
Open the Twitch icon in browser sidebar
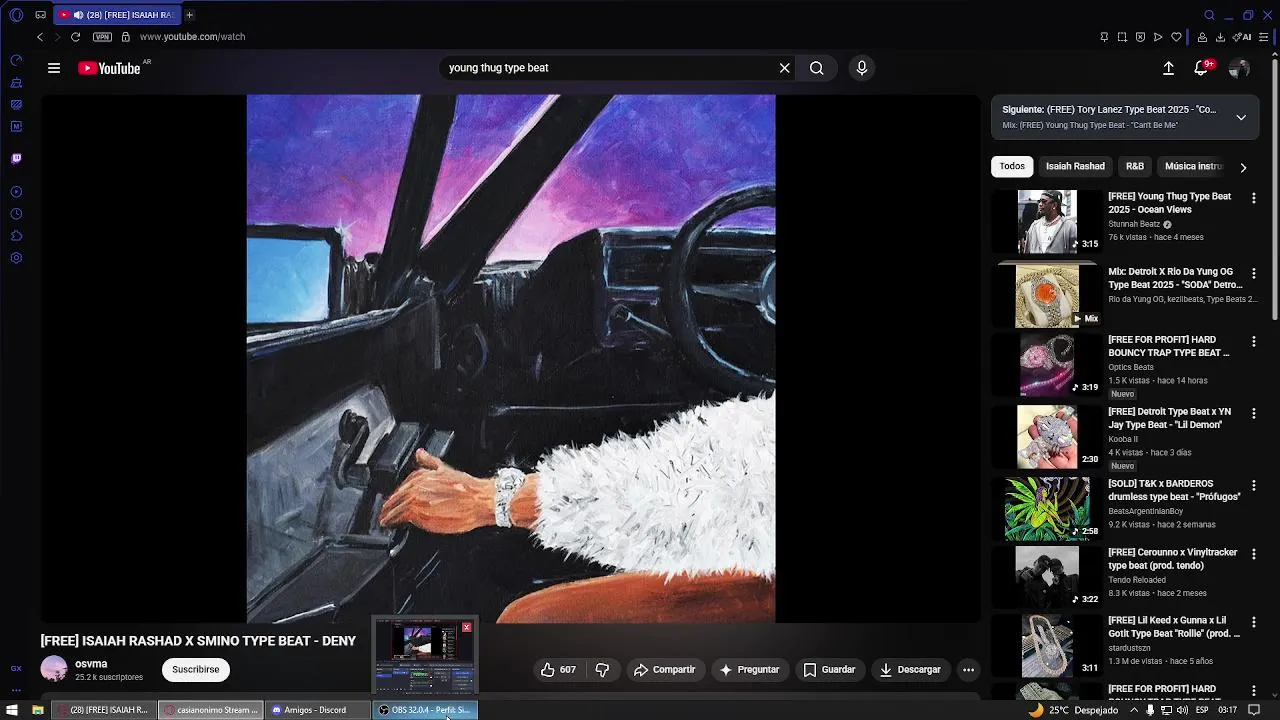click(16, 158)
